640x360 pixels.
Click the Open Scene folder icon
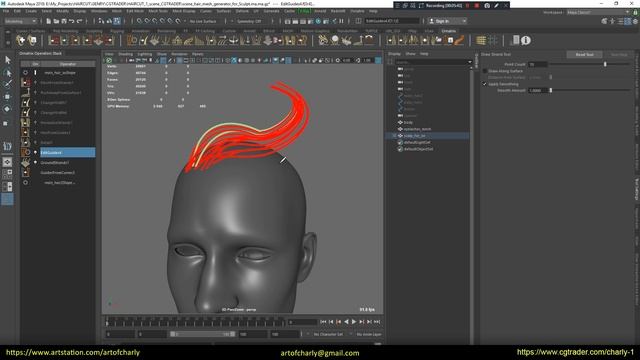[56, 21]
